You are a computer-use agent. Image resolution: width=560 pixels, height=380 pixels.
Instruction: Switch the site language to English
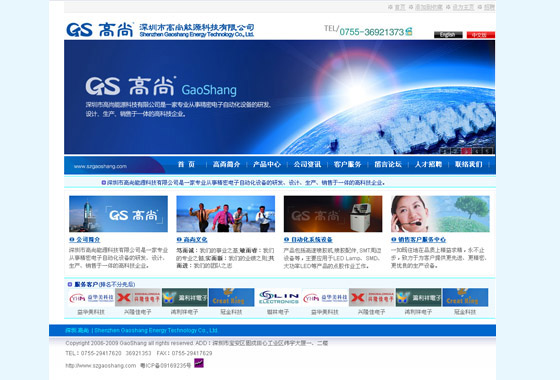(x=448, y=35)
